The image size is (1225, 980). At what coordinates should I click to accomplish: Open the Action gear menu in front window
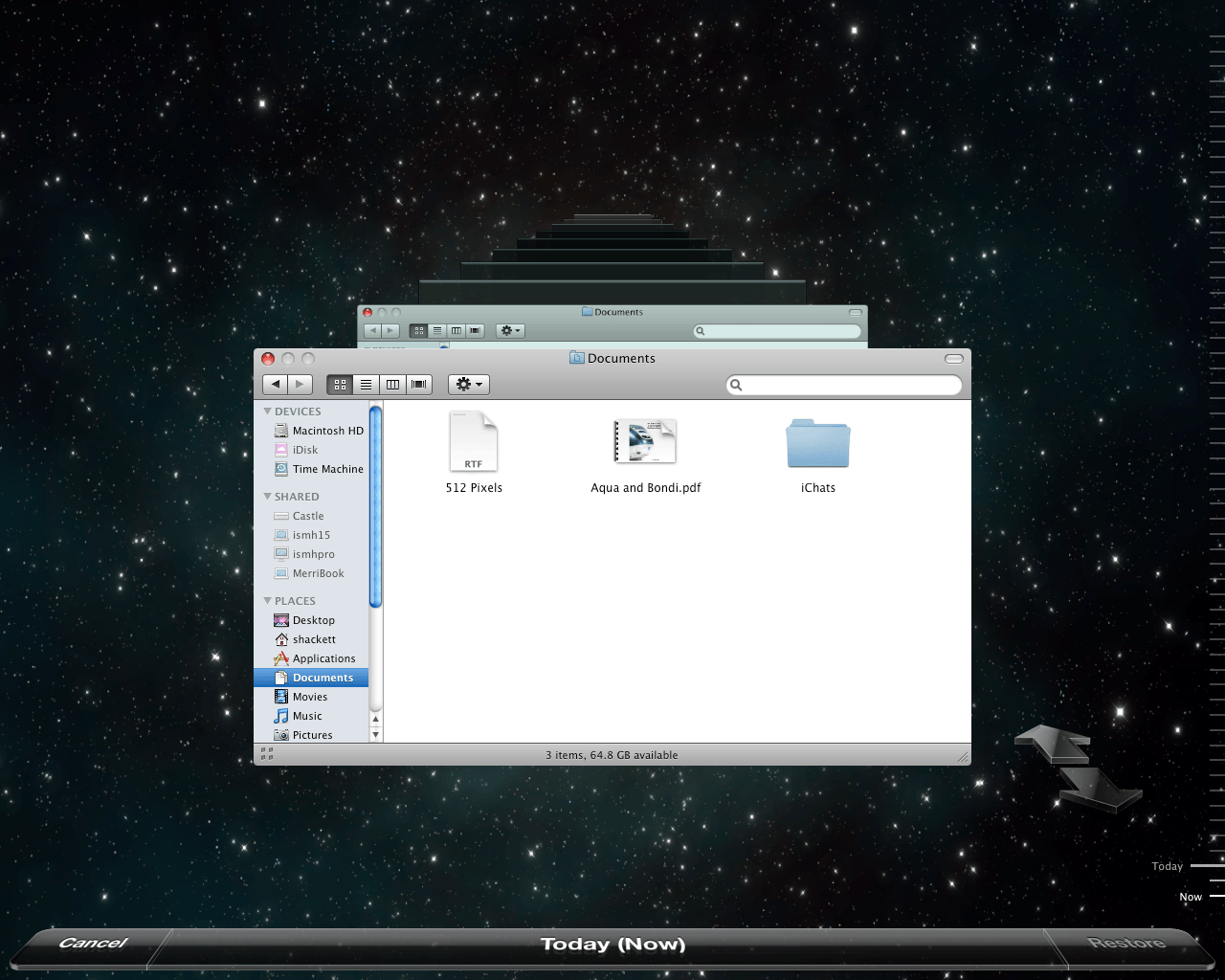point(469,384)
